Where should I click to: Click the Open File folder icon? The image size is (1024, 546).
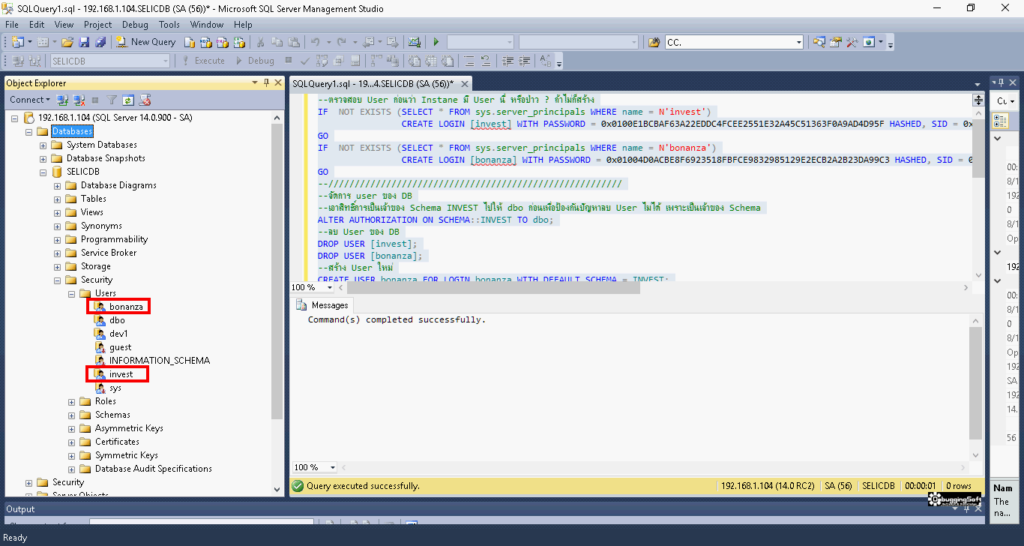point(67,42)
